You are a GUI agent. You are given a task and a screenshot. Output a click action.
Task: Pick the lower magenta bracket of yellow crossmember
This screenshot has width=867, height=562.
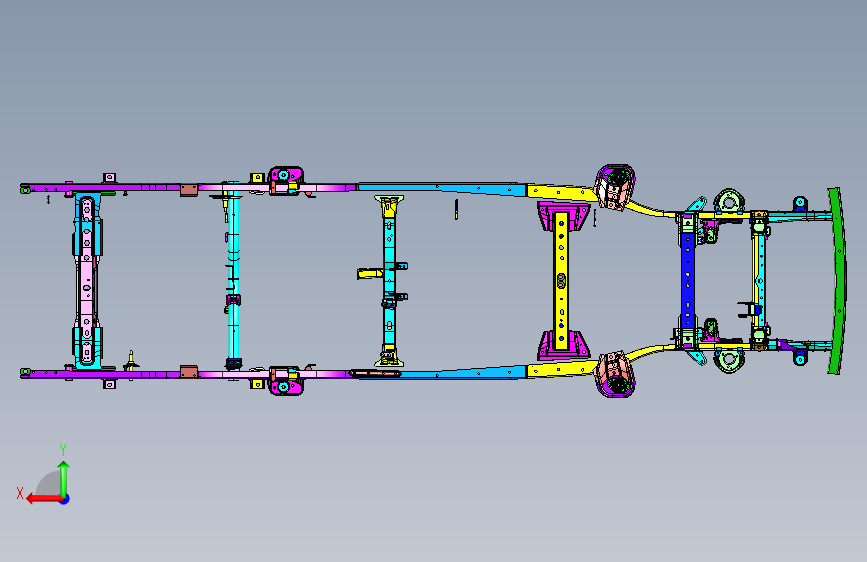[x=563, y=346]
